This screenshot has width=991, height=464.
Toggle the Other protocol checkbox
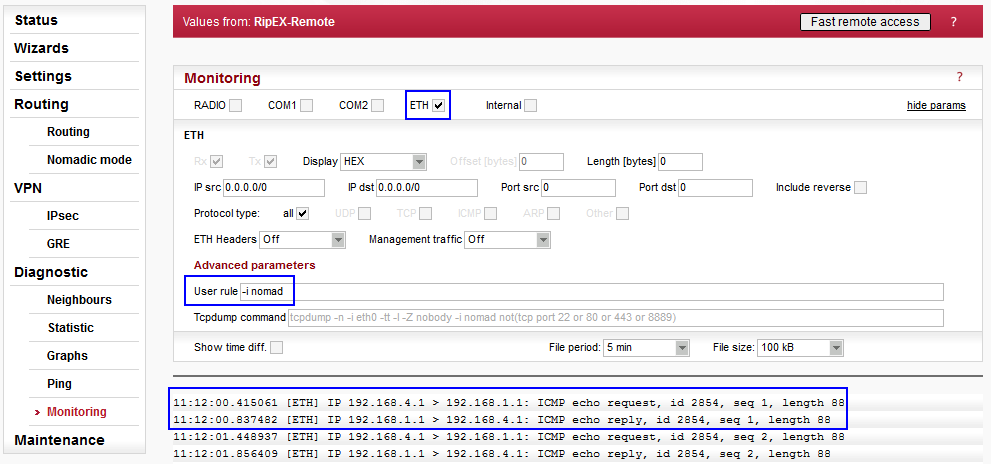tap(623, 213)
